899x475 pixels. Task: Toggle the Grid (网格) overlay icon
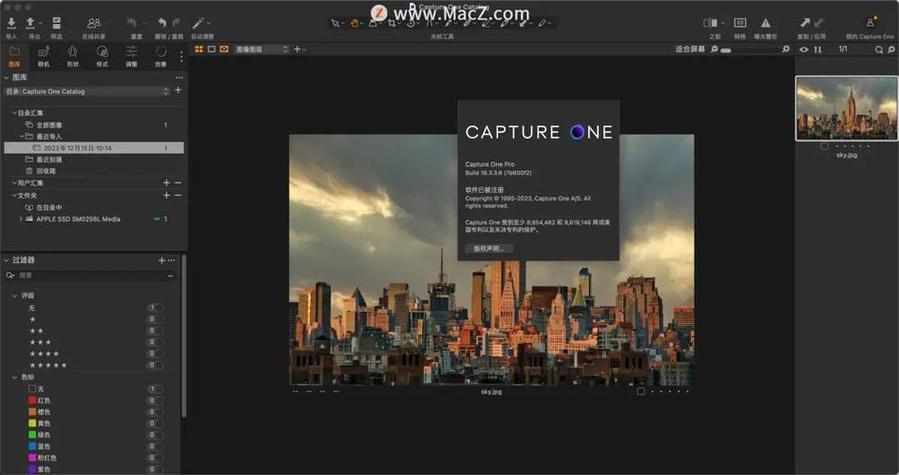(x=740, y=22)
